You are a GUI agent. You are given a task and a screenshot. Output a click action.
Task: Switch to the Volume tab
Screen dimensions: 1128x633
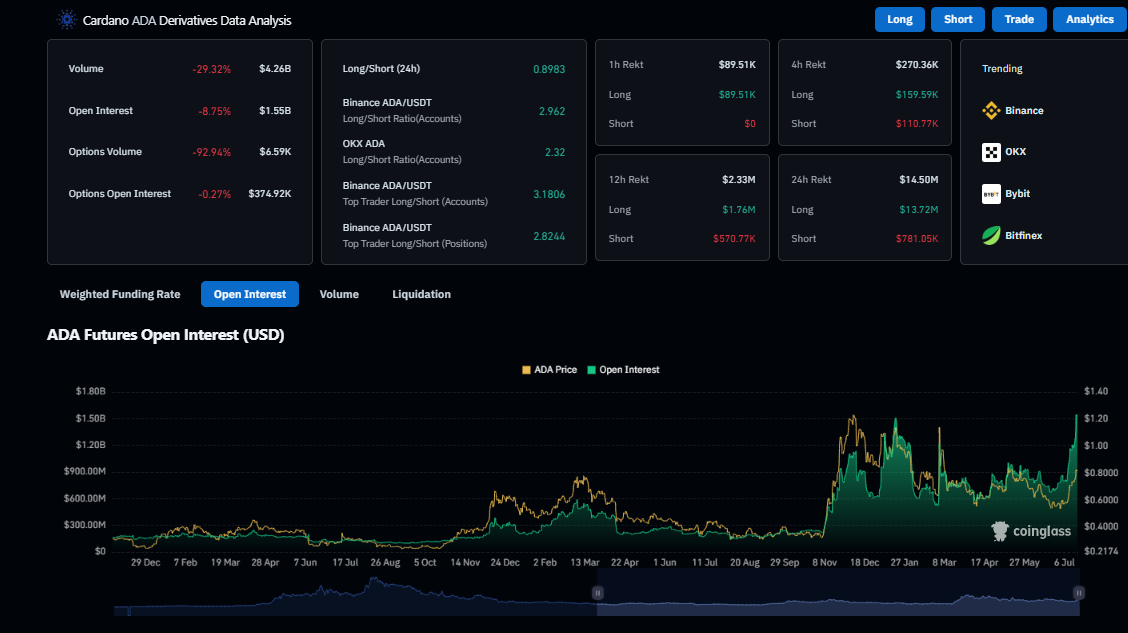(x=339, y=294)
